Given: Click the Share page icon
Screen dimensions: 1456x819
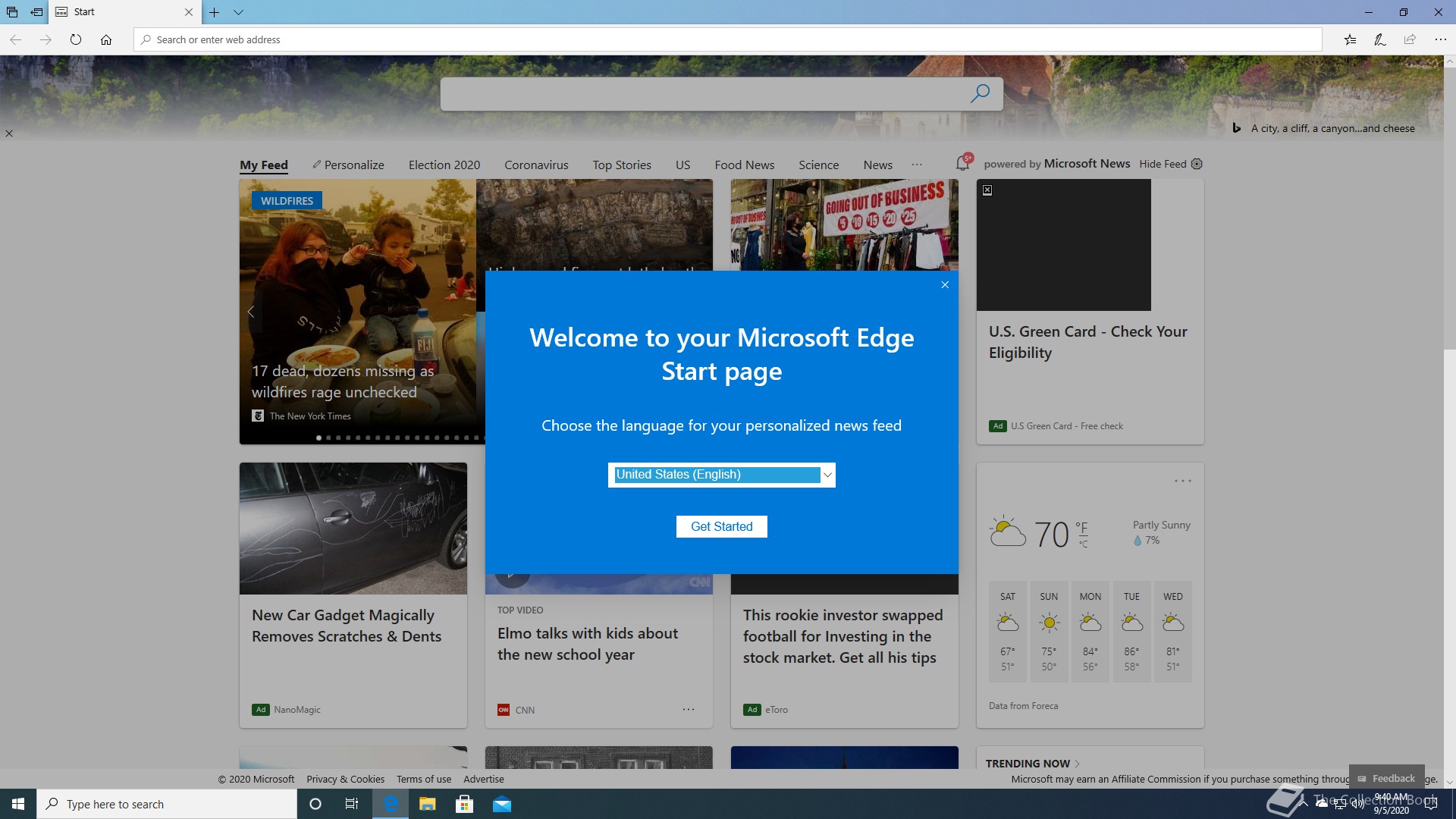Looking at the screenshot, I should pyautogui.click(x=1410, y=39).
